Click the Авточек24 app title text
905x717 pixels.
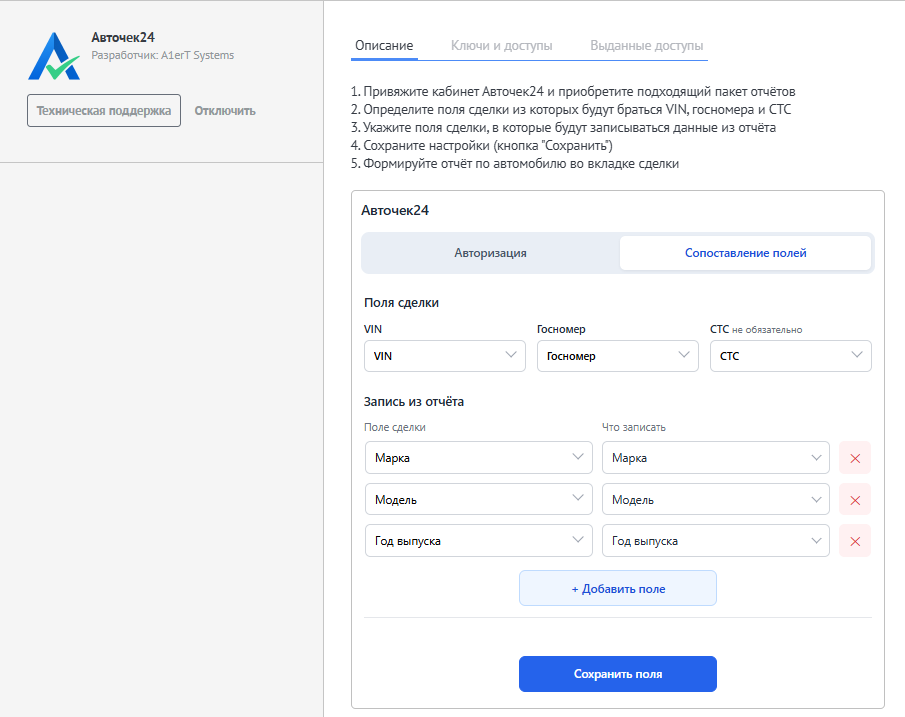[123, 38]
